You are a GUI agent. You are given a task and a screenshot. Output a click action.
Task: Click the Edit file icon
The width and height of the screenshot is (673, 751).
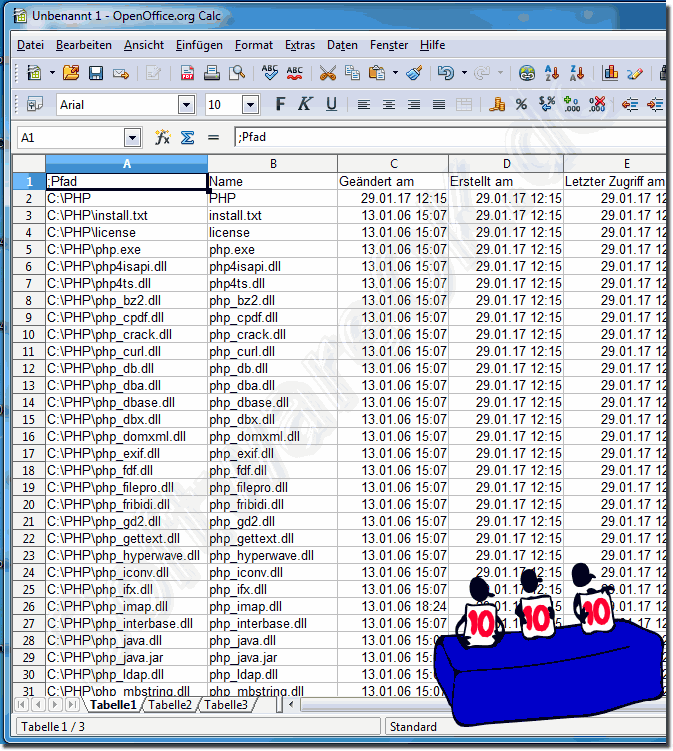153,73
